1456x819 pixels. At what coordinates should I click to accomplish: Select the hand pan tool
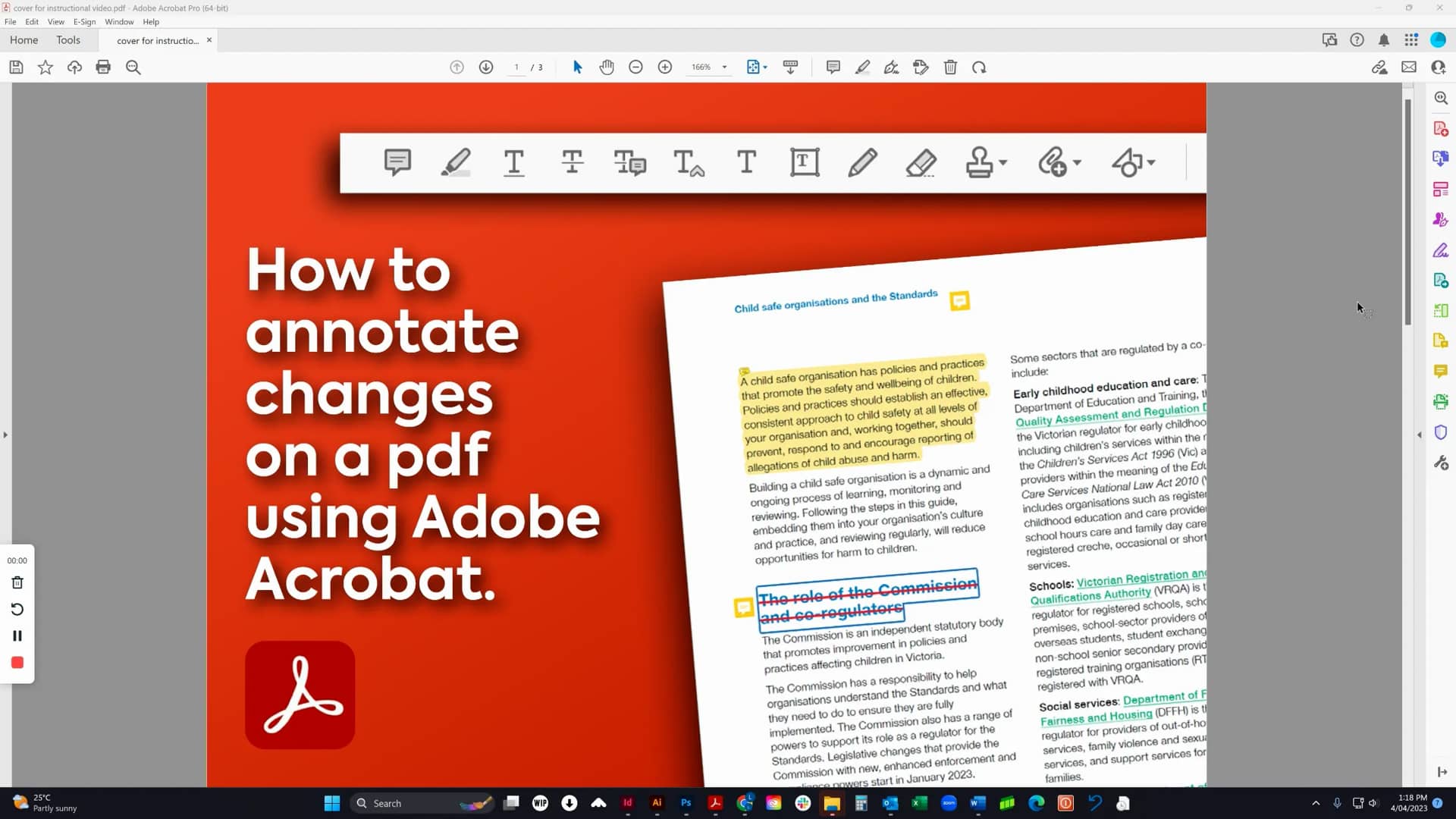click(607, 67)
